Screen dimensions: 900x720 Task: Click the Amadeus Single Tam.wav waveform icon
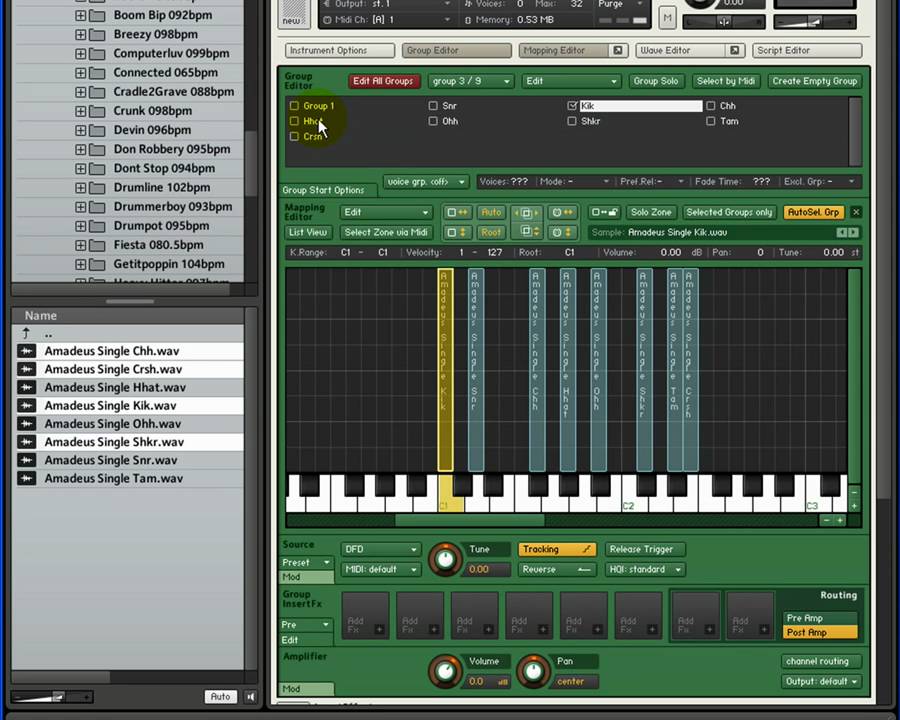[x=26, y=478]
